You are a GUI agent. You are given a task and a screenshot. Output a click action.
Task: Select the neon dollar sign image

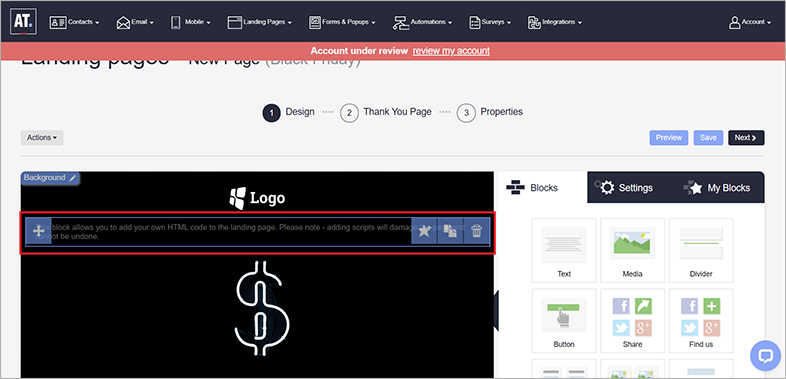(x=261, y=308)
